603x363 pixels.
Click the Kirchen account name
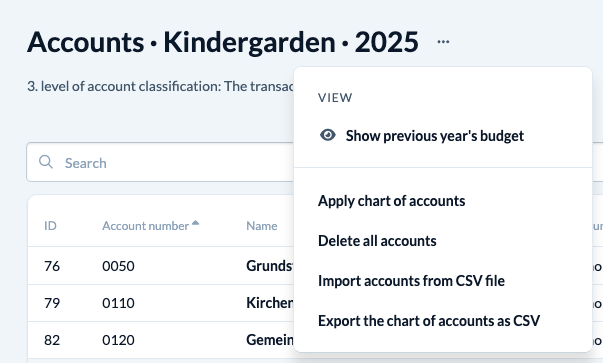(x=270, y=303)
